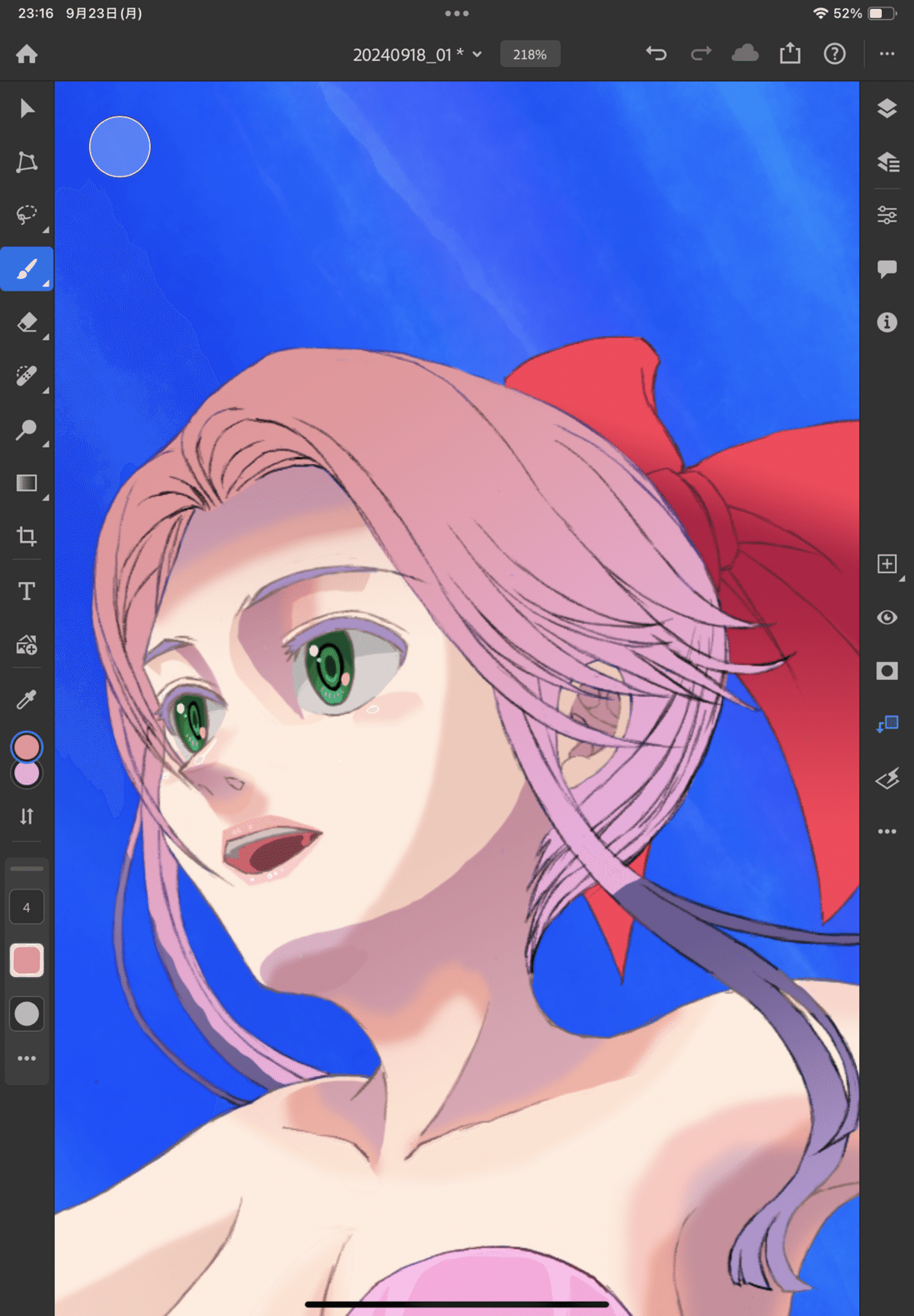Redo the last action
The image size is (914, 1316).
point(701,53)
